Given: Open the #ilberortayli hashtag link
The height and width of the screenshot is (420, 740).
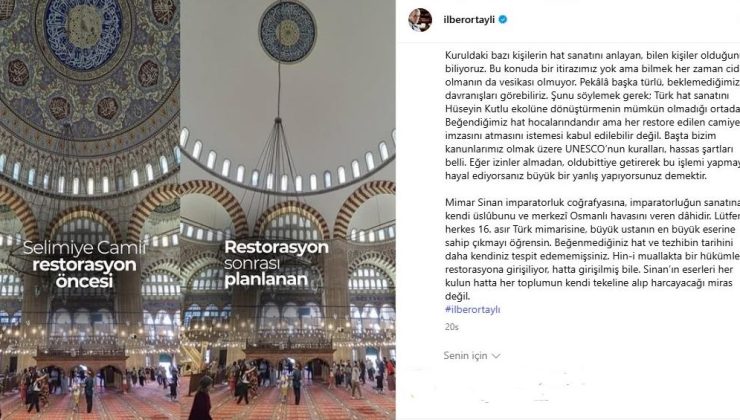Looking at the screenshot, I should 472,310.
